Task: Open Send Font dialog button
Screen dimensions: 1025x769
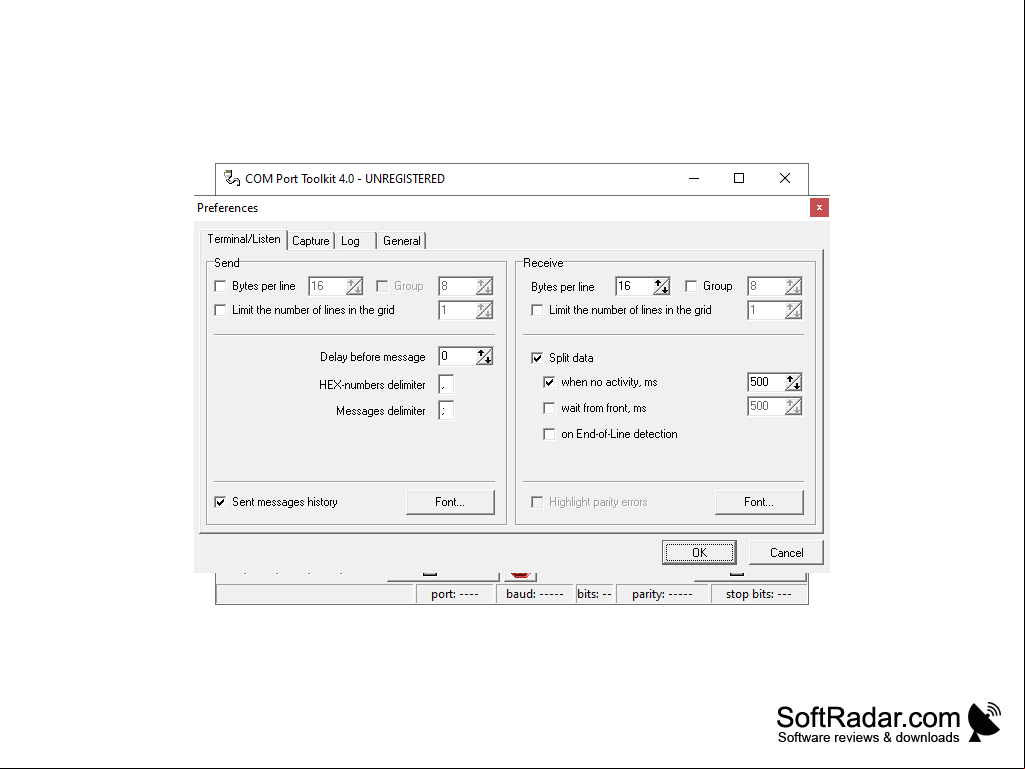Action: [450, 502]
